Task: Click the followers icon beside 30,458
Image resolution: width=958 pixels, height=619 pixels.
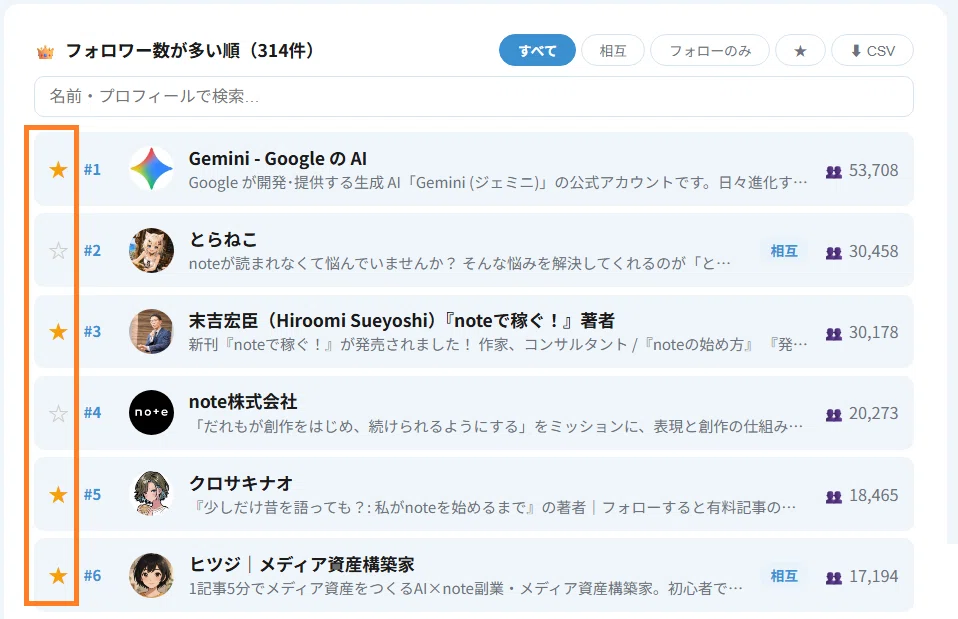Action: coord(834,253)
